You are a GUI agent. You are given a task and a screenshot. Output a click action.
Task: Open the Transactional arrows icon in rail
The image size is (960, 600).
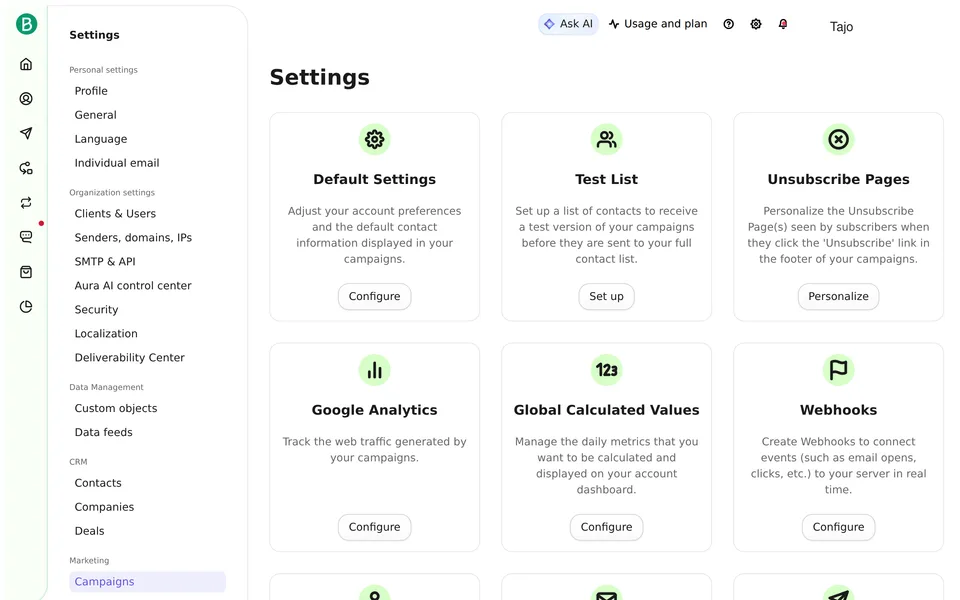coord(26,203)
